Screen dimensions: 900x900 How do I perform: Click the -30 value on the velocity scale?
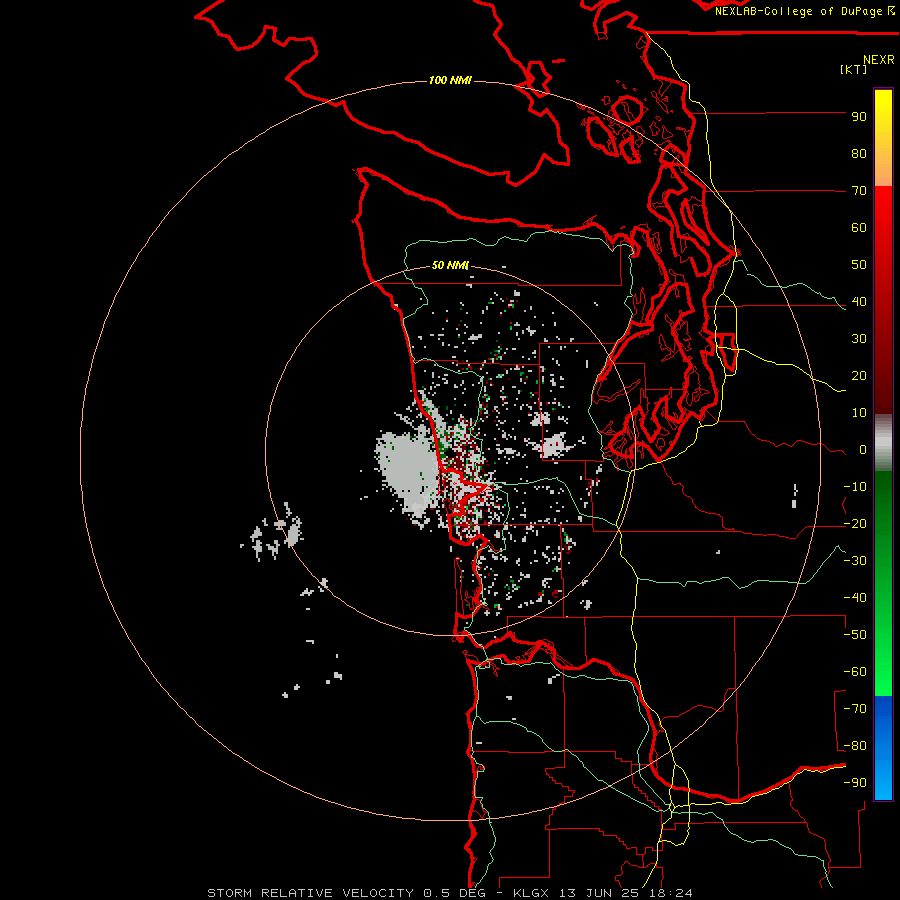coord(855,561)
